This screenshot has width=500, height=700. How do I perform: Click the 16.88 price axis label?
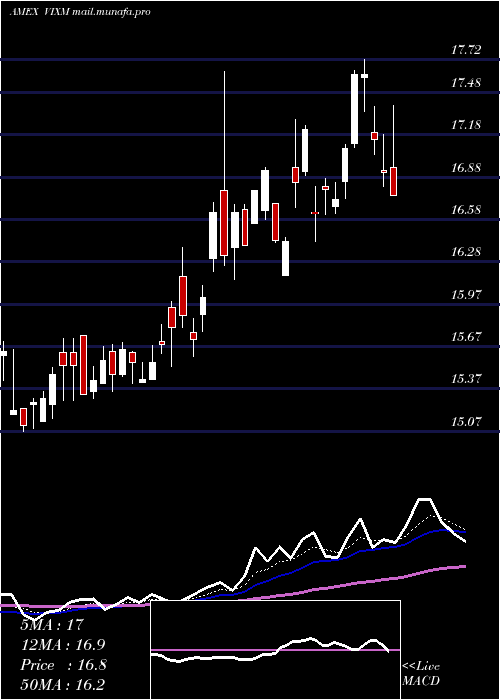click(466, 168)
